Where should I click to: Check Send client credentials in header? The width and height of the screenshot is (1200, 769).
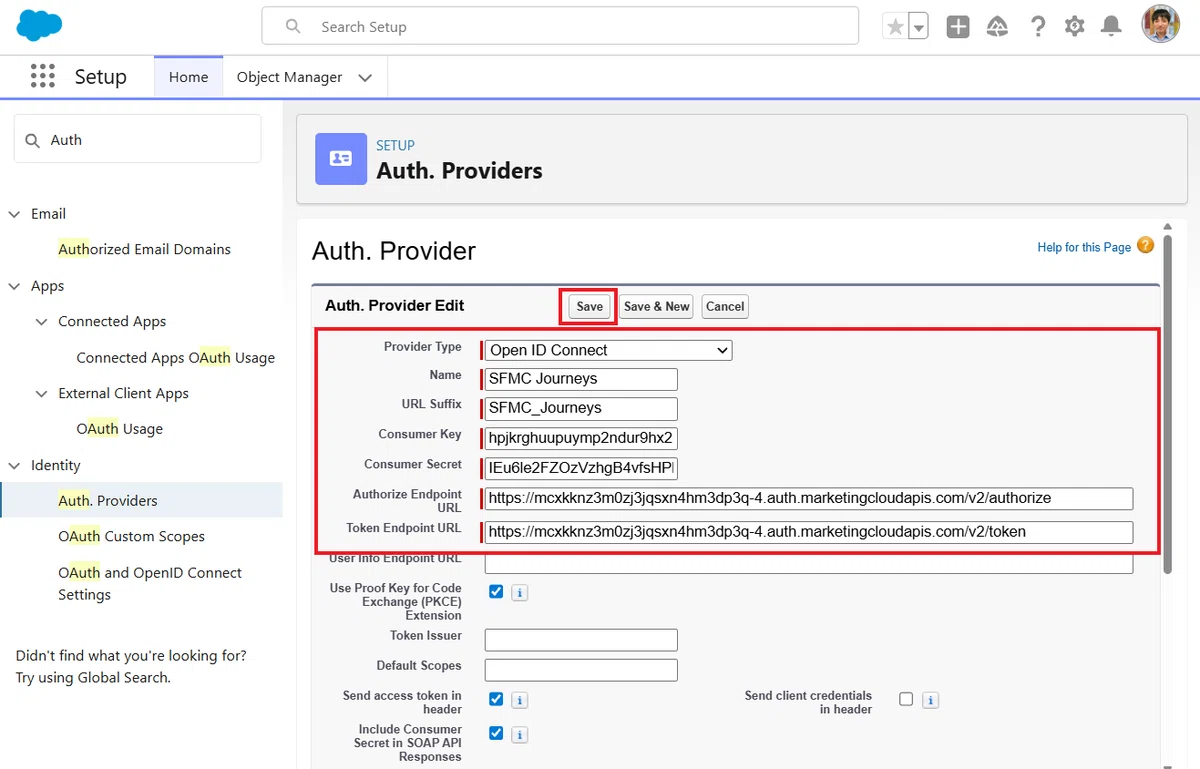click(906, 699)
